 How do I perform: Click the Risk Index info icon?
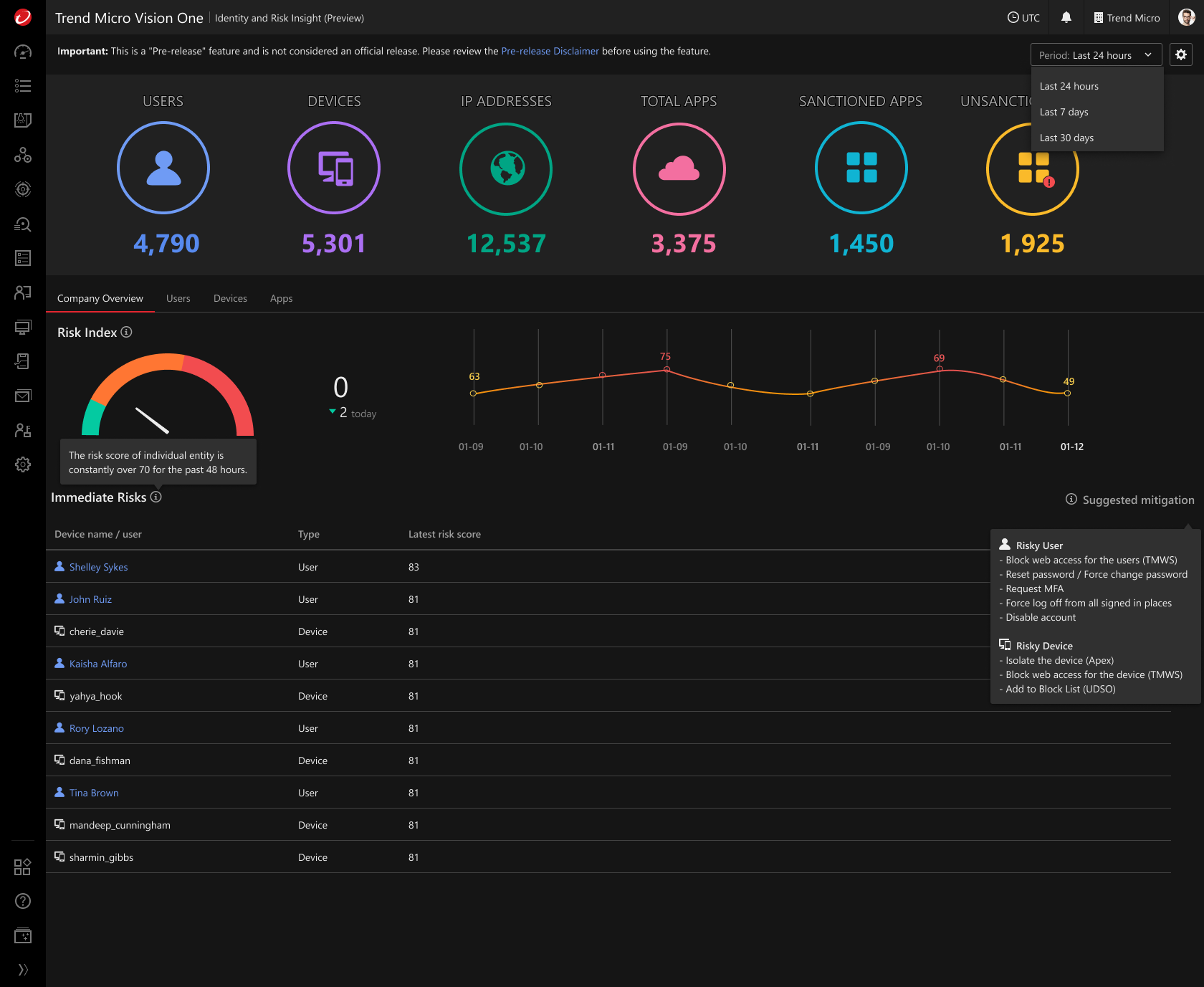pos(126,332)
